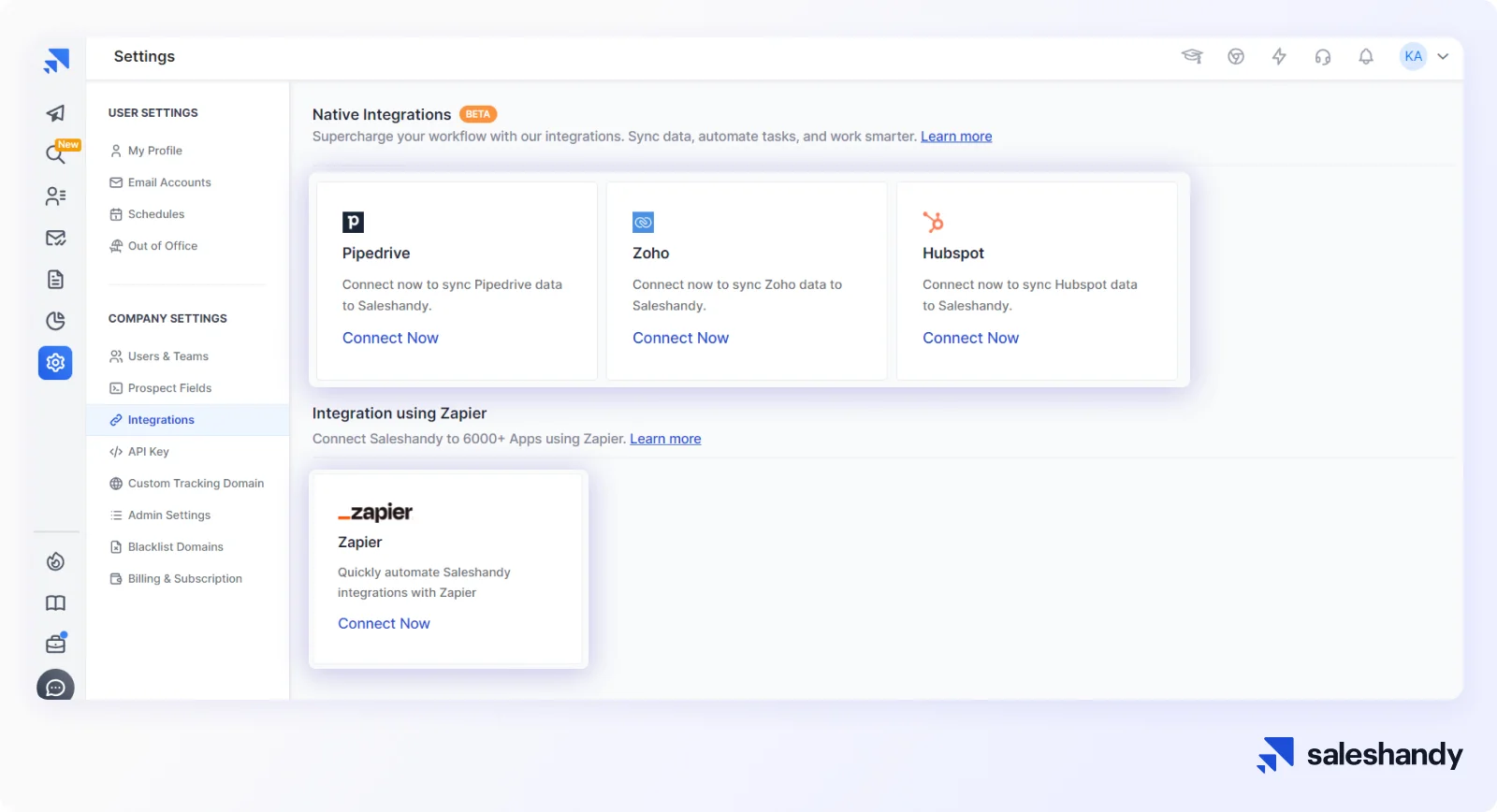The image size is (1497, 812).
Task: Open Learn more link under Native Integrations
Action: (956, 137)
